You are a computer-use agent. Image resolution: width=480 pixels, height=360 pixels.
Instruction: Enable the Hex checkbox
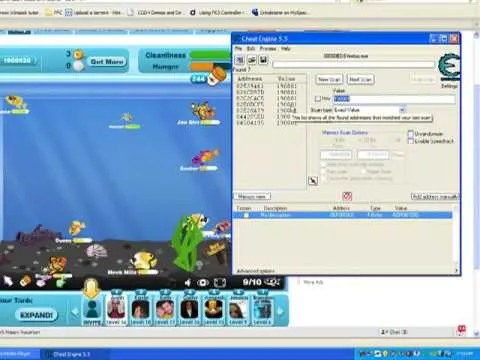[x=318, y=99]
